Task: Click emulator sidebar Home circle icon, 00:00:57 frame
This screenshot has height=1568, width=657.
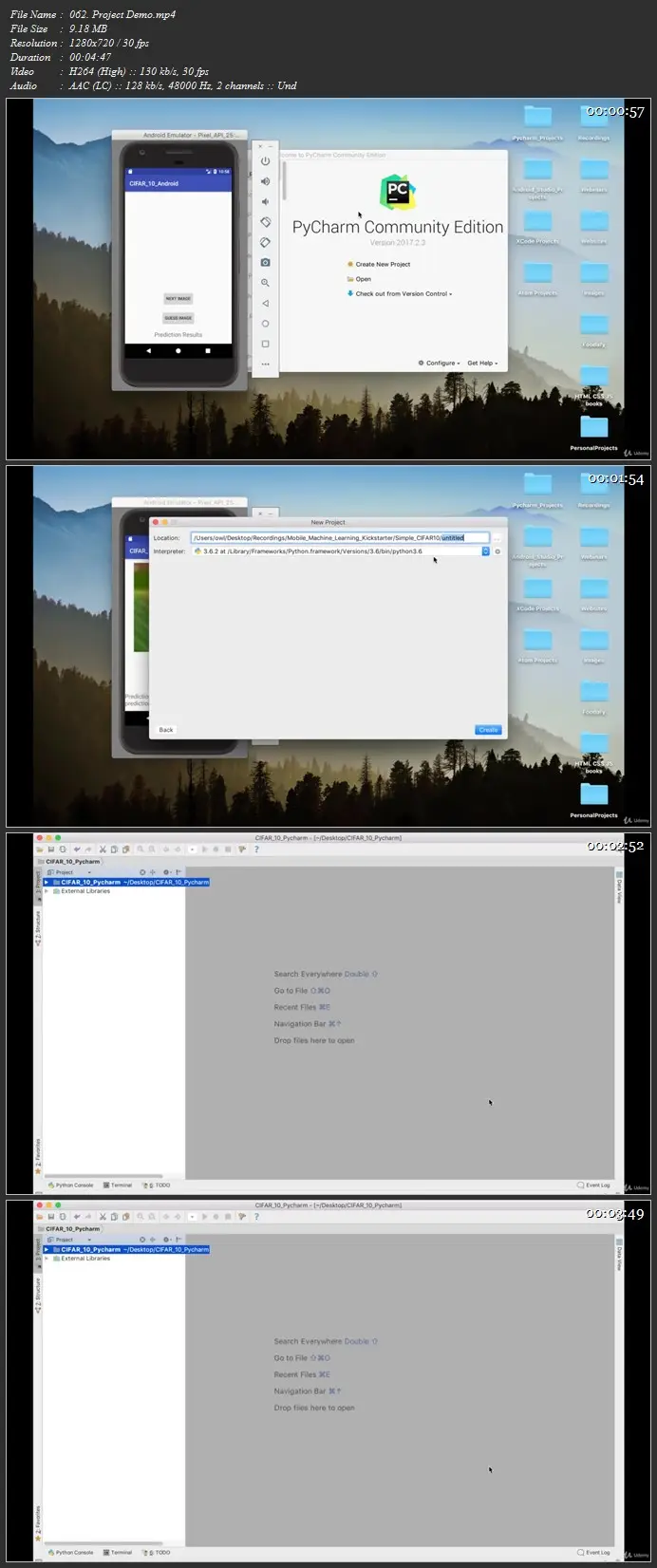Action: coord(265,324)
